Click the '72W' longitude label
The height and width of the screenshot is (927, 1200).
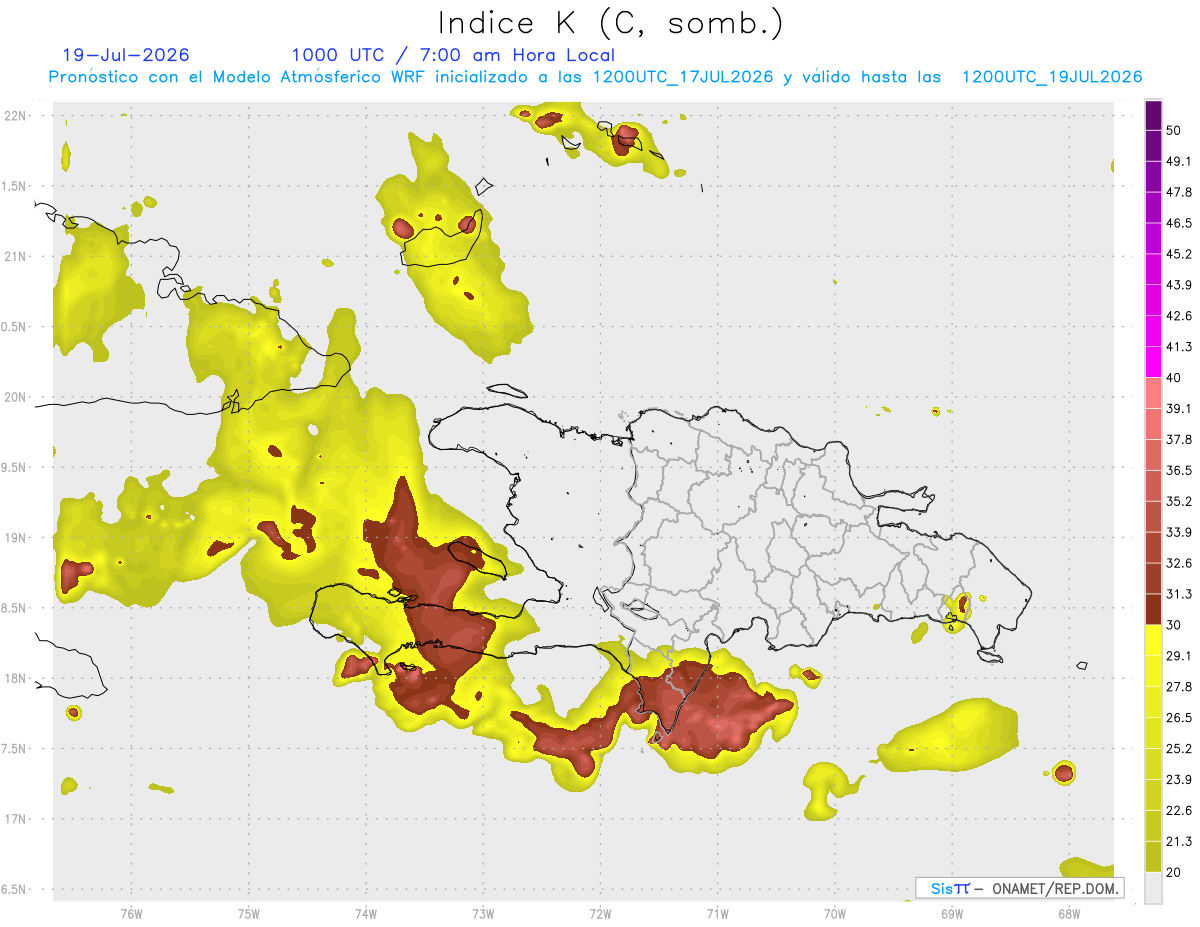click(x=600, y=913)
